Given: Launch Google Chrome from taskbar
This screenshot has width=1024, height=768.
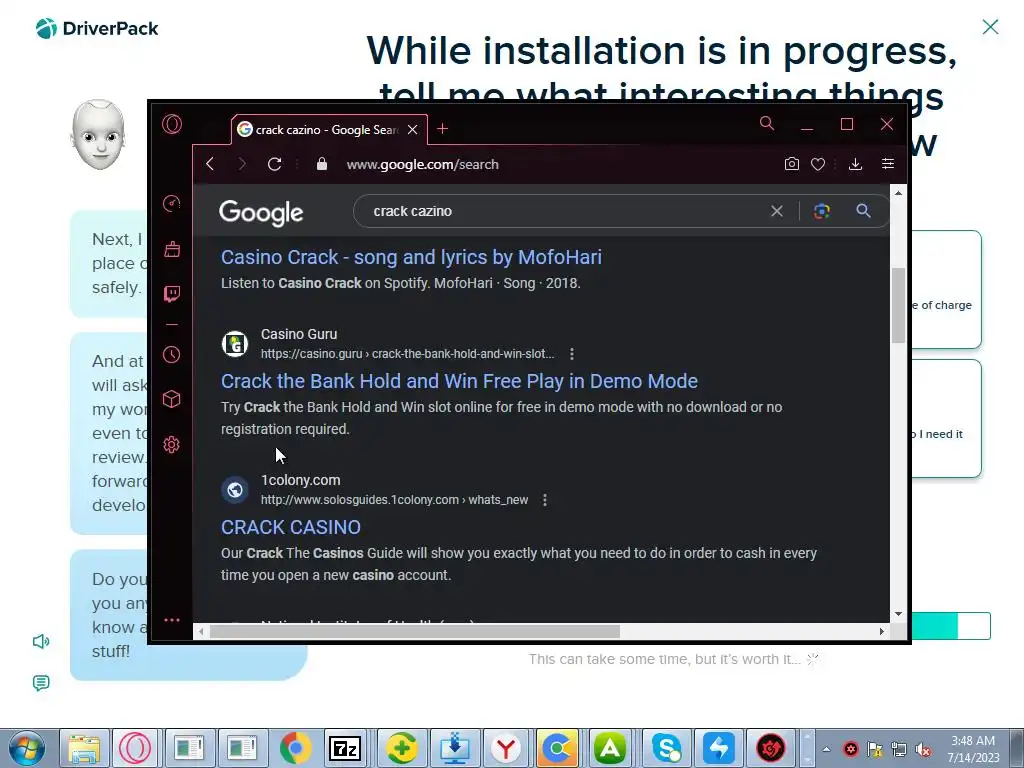Looking at the screenshot, I should [295, 748].
